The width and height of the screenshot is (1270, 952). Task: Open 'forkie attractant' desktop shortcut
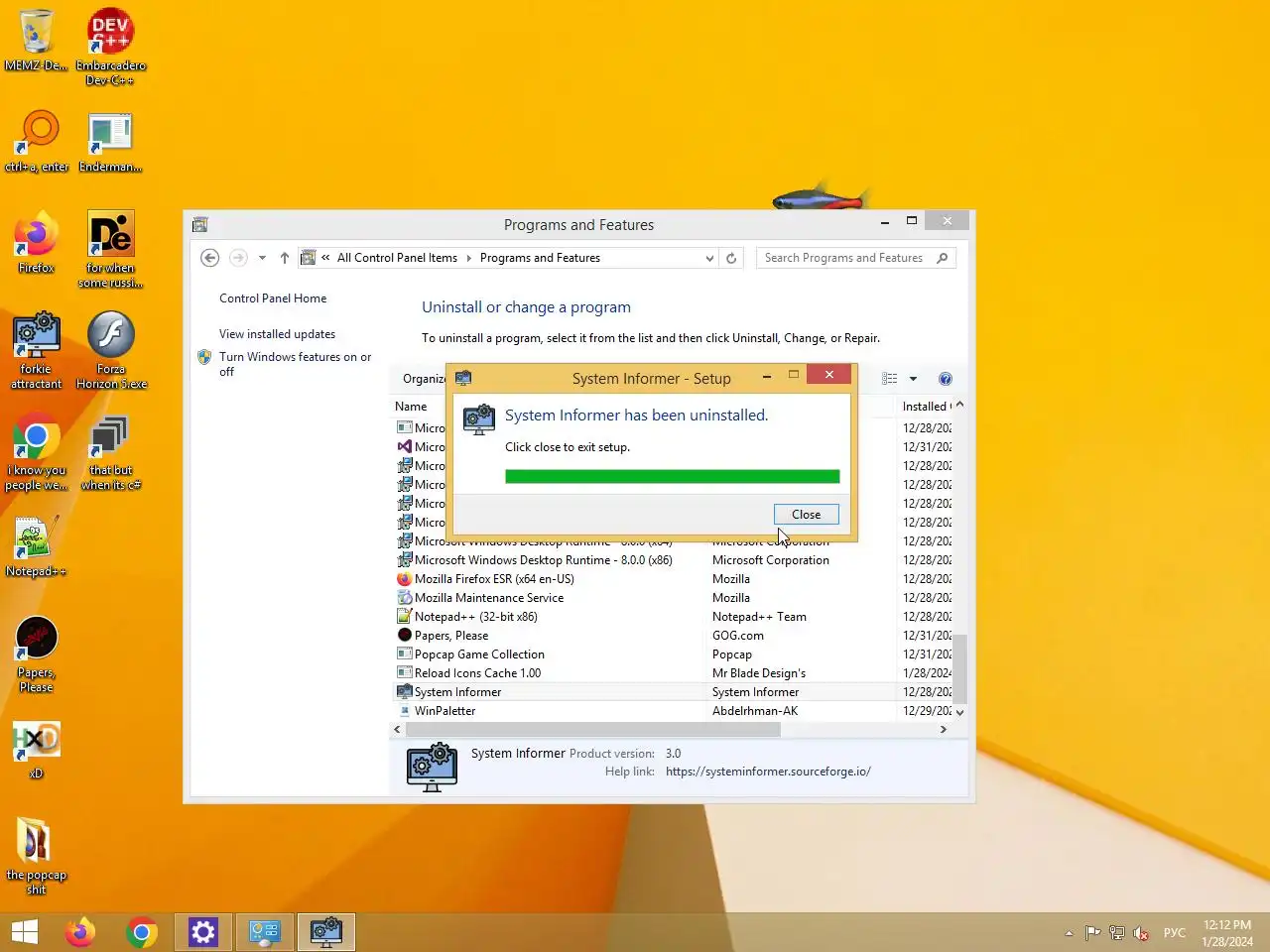[x=36, y=350]
